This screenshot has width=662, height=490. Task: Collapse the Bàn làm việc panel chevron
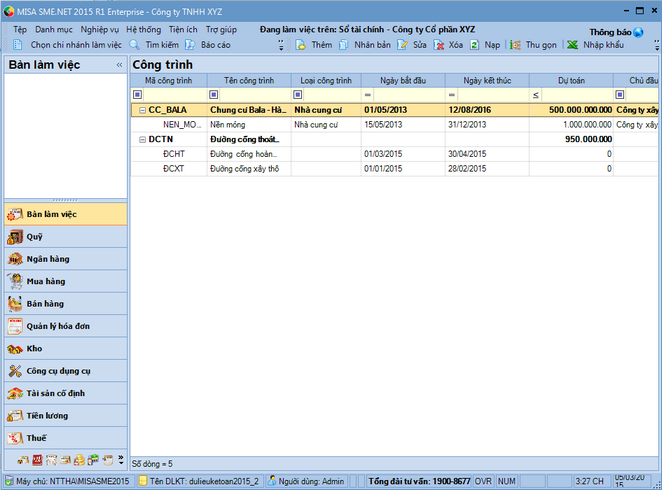(119, 65)
